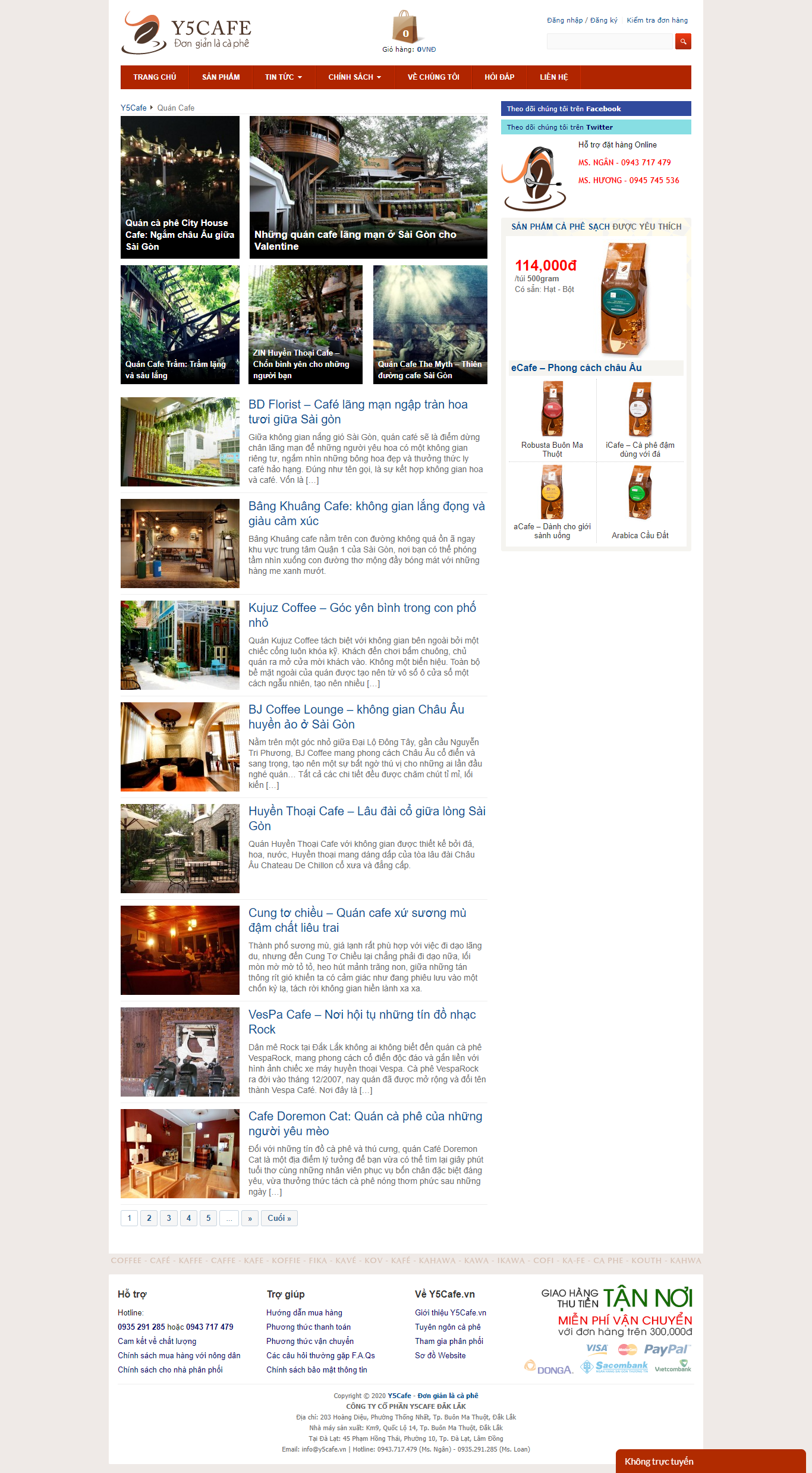Screen dimensions: 812x1473
Task: Click the MasterCard payment logo
Action: click(x=627, y=1349)
